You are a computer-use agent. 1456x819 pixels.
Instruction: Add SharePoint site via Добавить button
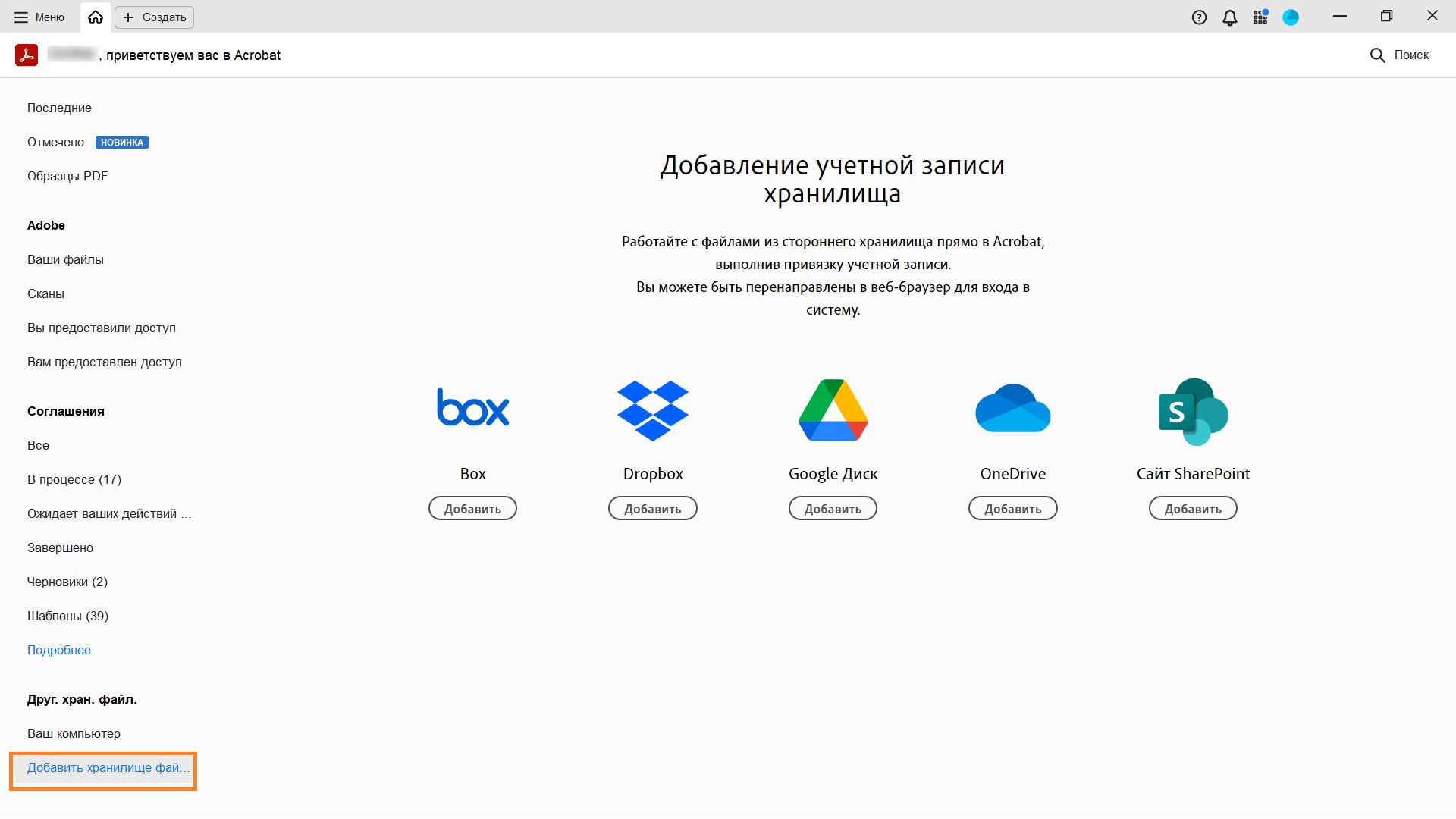click(1193, 508)
